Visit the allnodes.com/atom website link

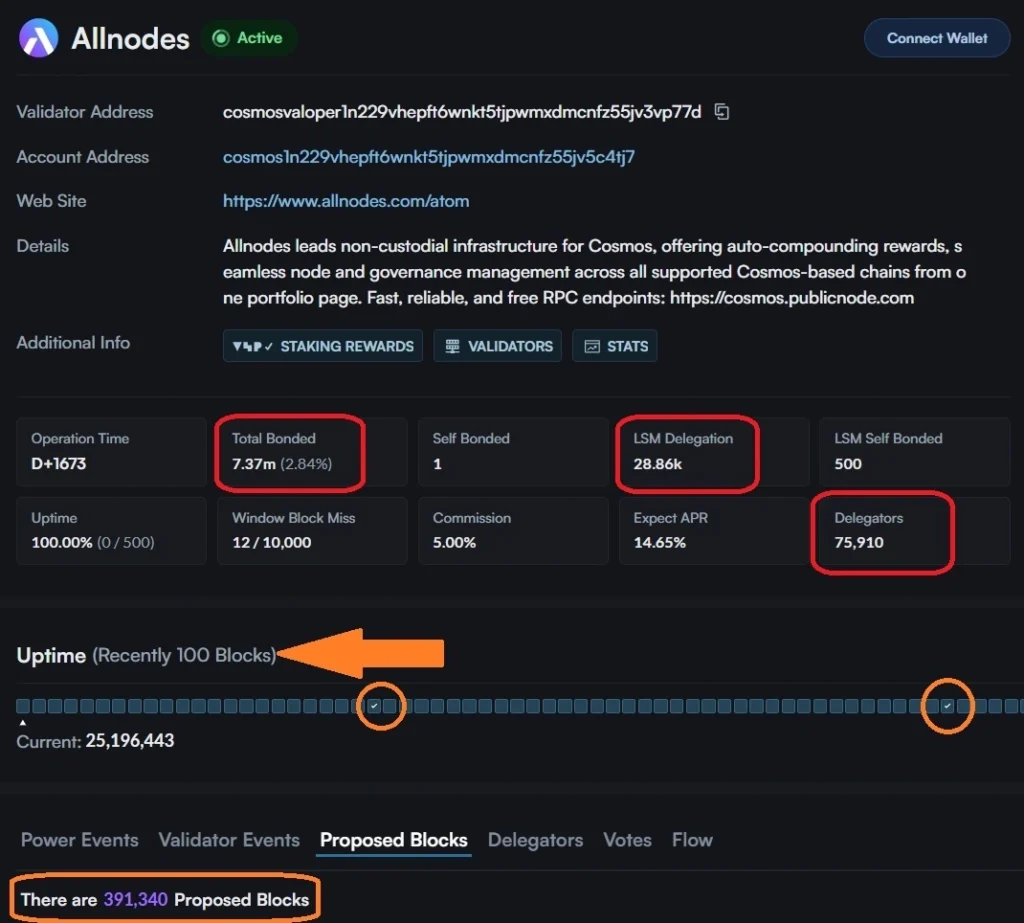[x=345, y=201]
